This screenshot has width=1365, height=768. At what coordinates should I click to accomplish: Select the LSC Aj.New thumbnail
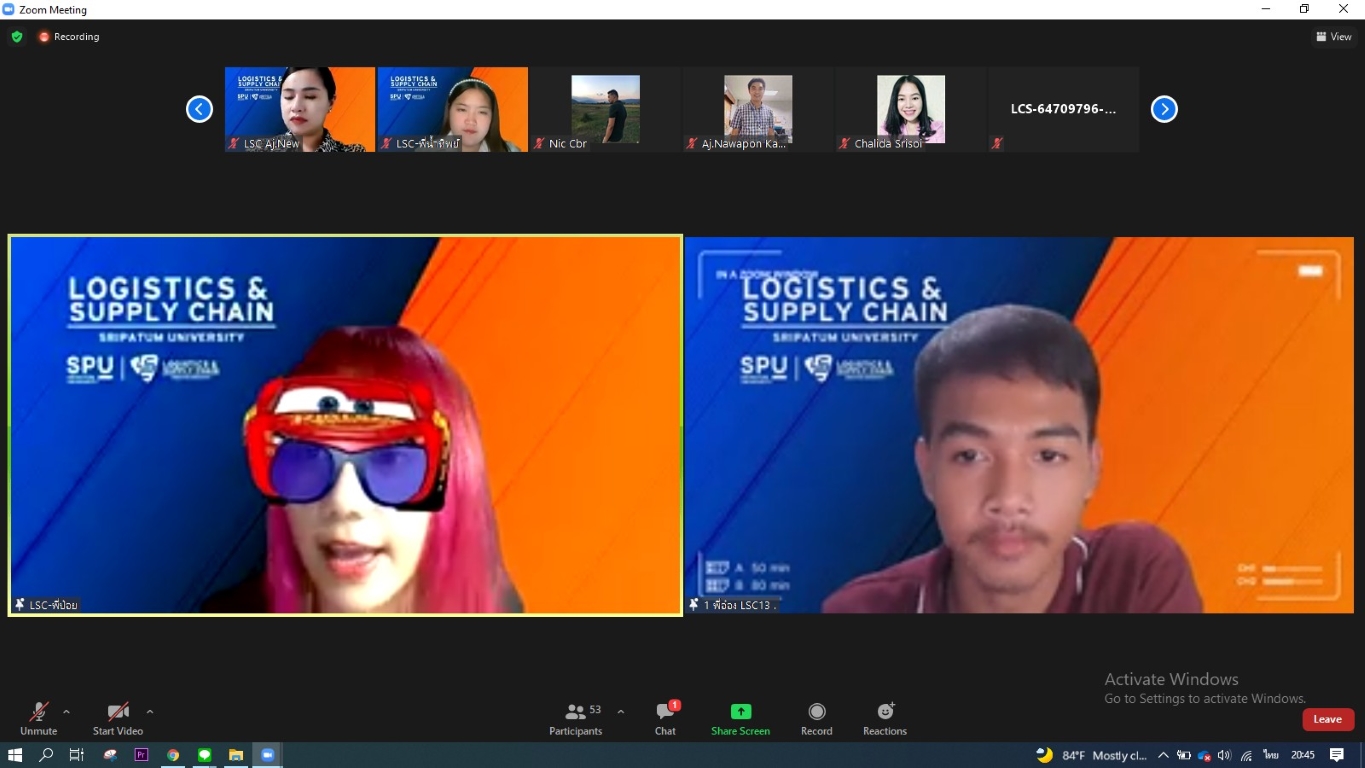point(300,109)
